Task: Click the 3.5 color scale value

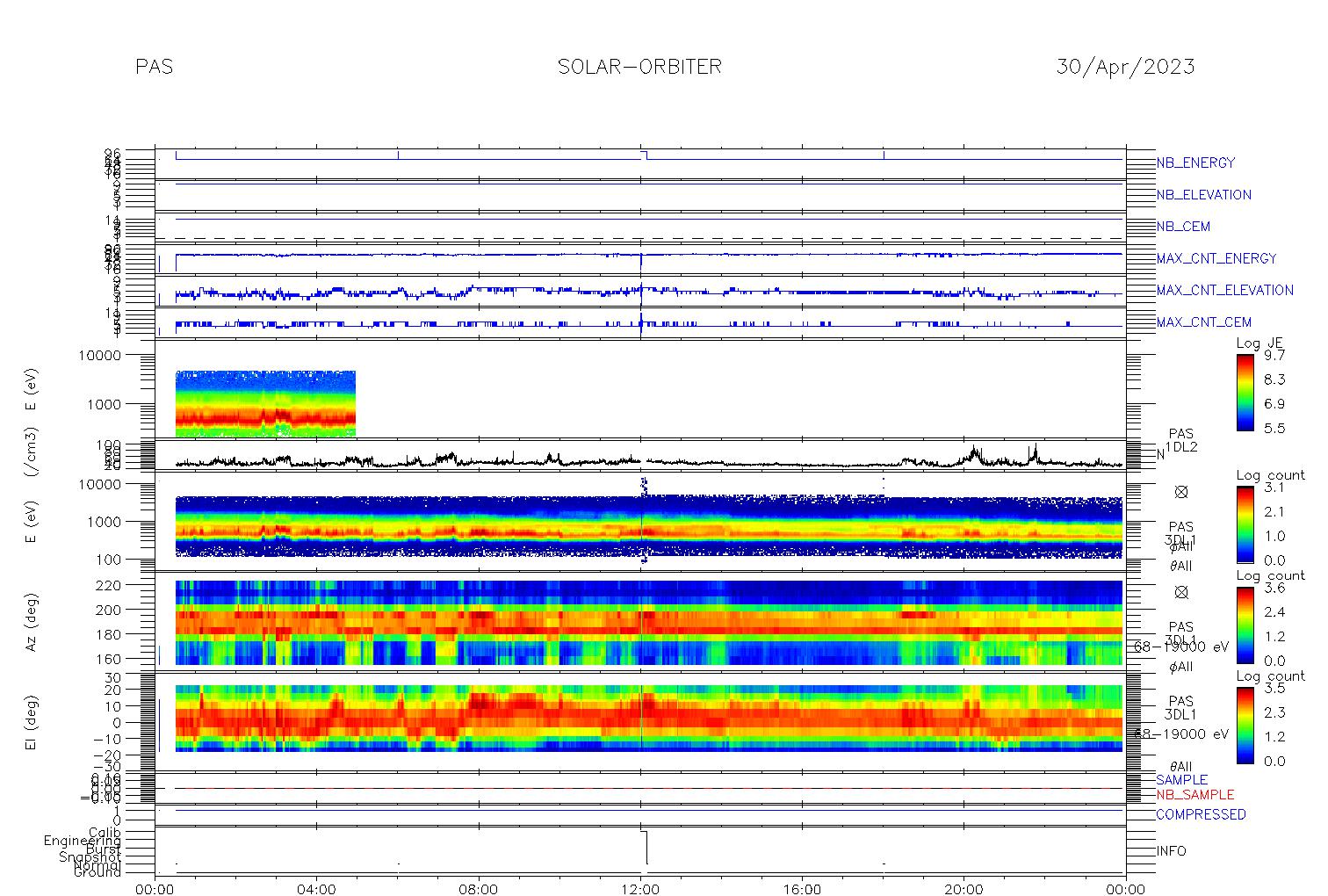Action: coord(1274,688)
